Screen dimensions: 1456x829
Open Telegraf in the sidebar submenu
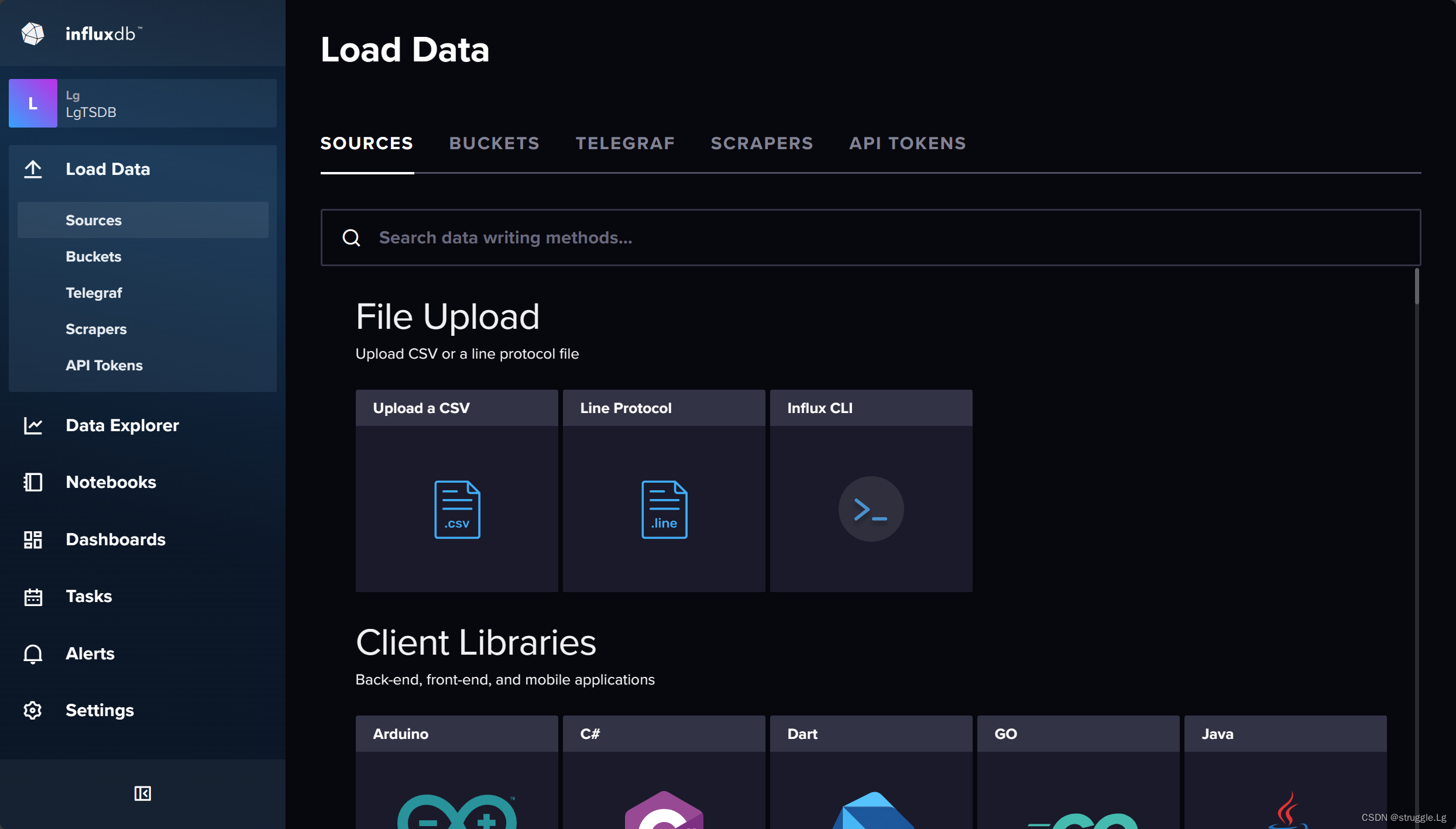(x=94, y=293)
